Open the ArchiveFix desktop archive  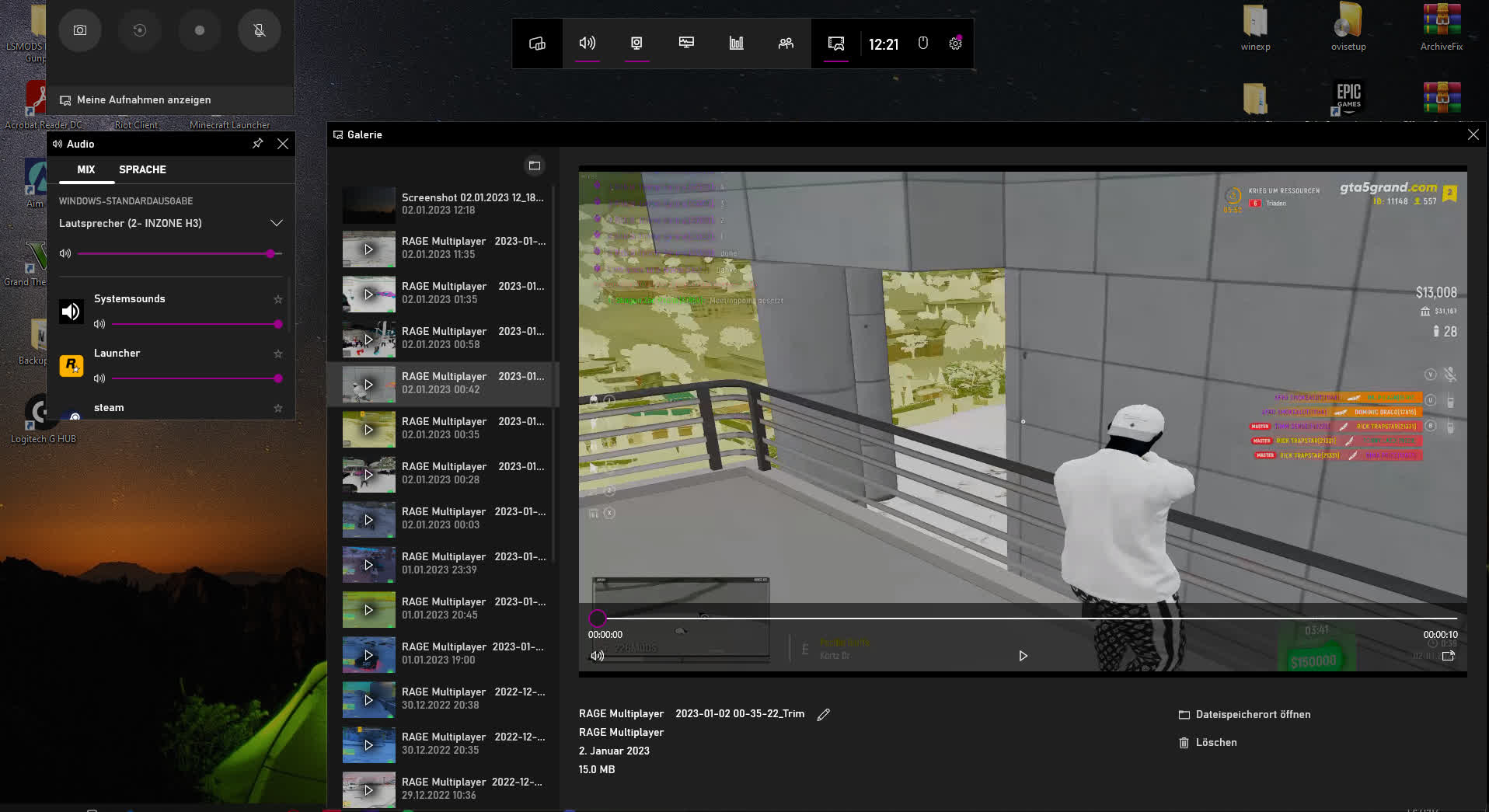(1442, 27)
